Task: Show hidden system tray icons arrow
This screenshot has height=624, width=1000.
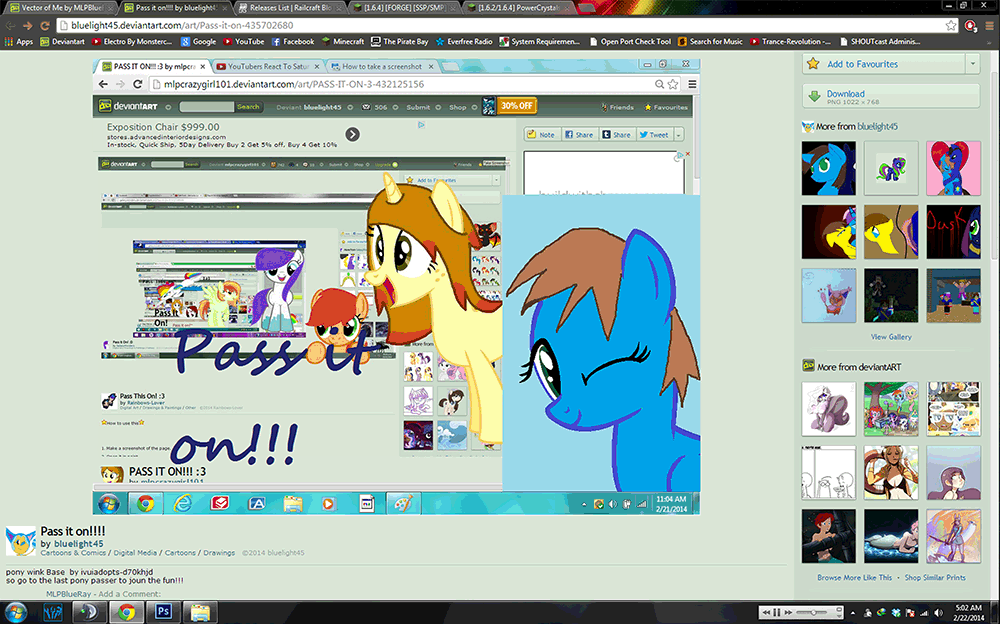Action: click(853, 613)
